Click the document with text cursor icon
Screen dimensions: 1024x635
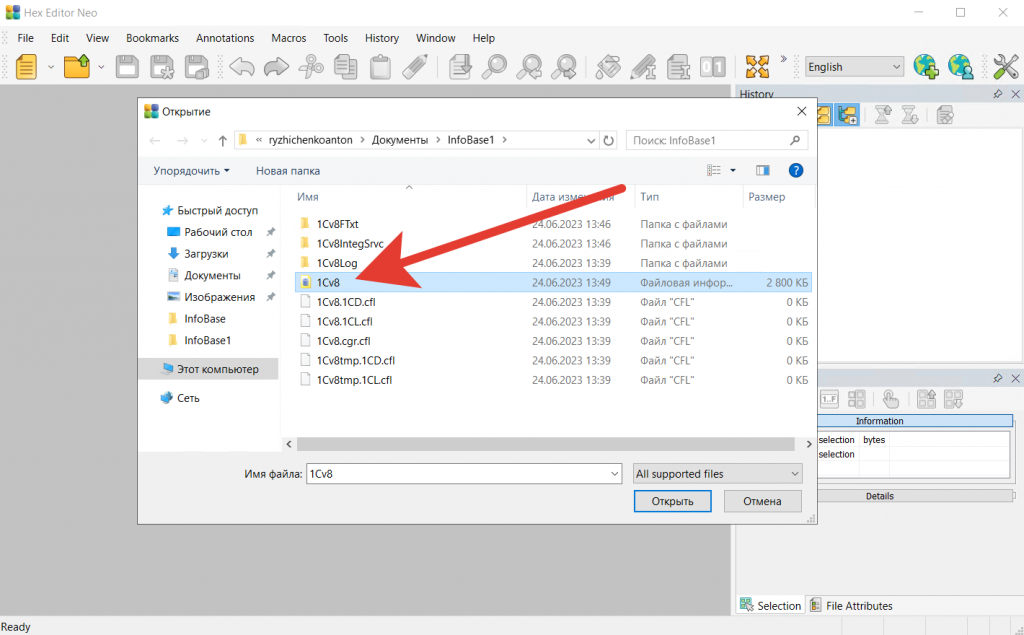click(679, 67)
